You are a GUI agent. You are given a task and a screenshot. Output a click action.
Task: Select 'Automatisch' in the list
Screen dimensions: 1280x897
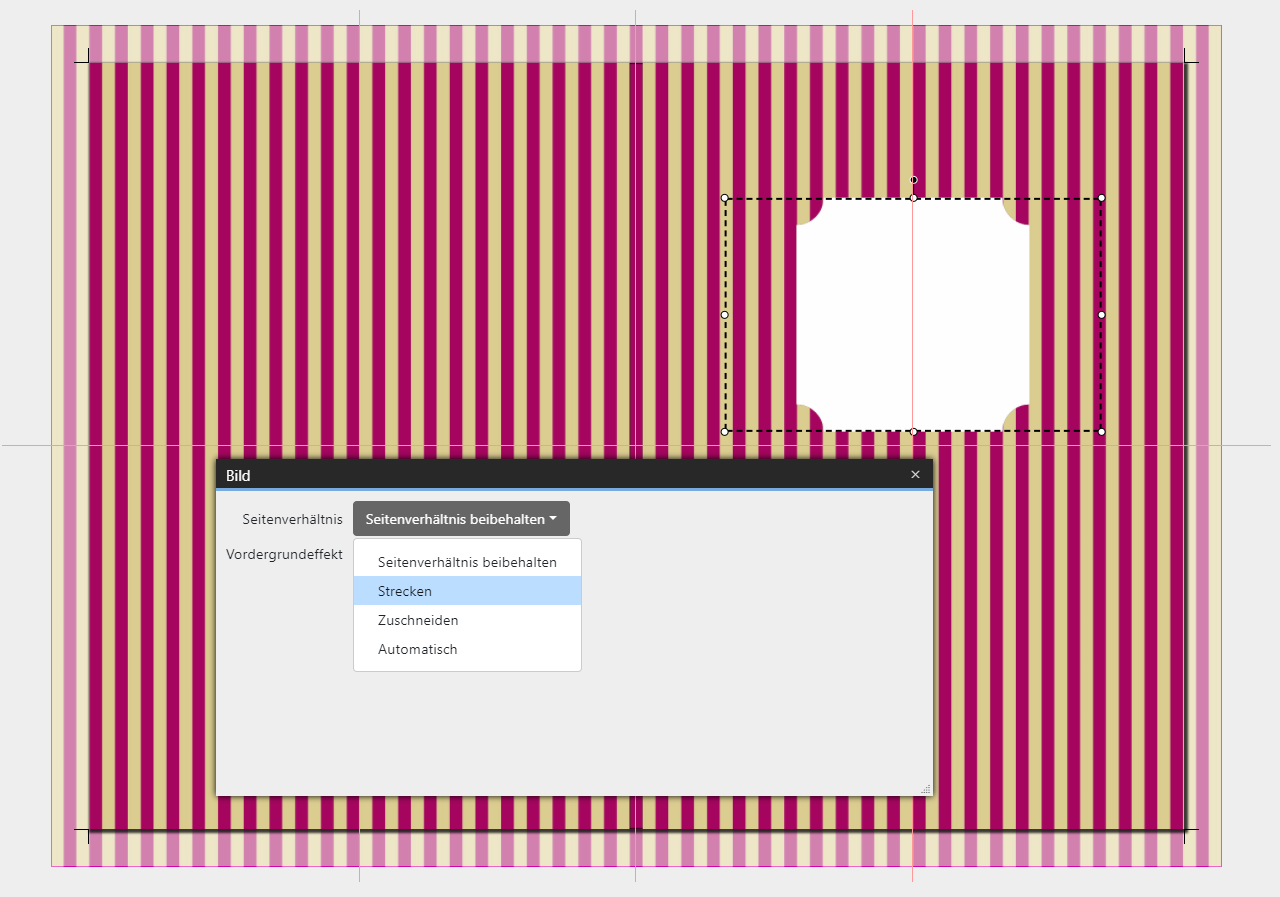467,649
